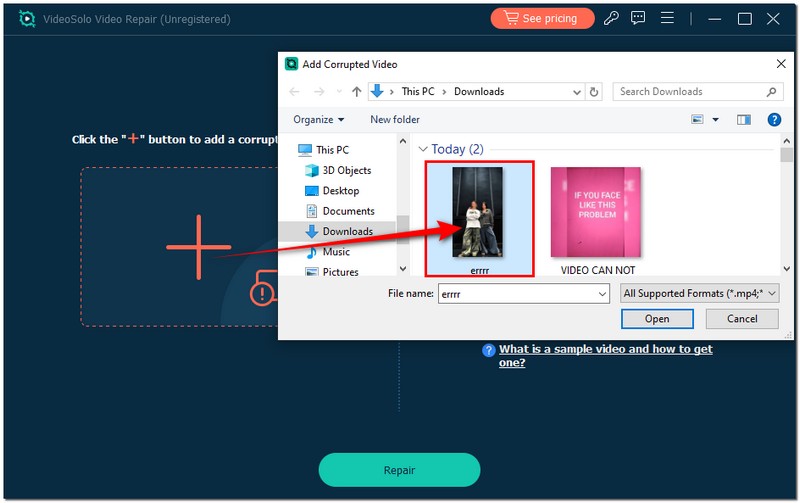
Task: Open file dialog help icon
Action: coord(774,119)
